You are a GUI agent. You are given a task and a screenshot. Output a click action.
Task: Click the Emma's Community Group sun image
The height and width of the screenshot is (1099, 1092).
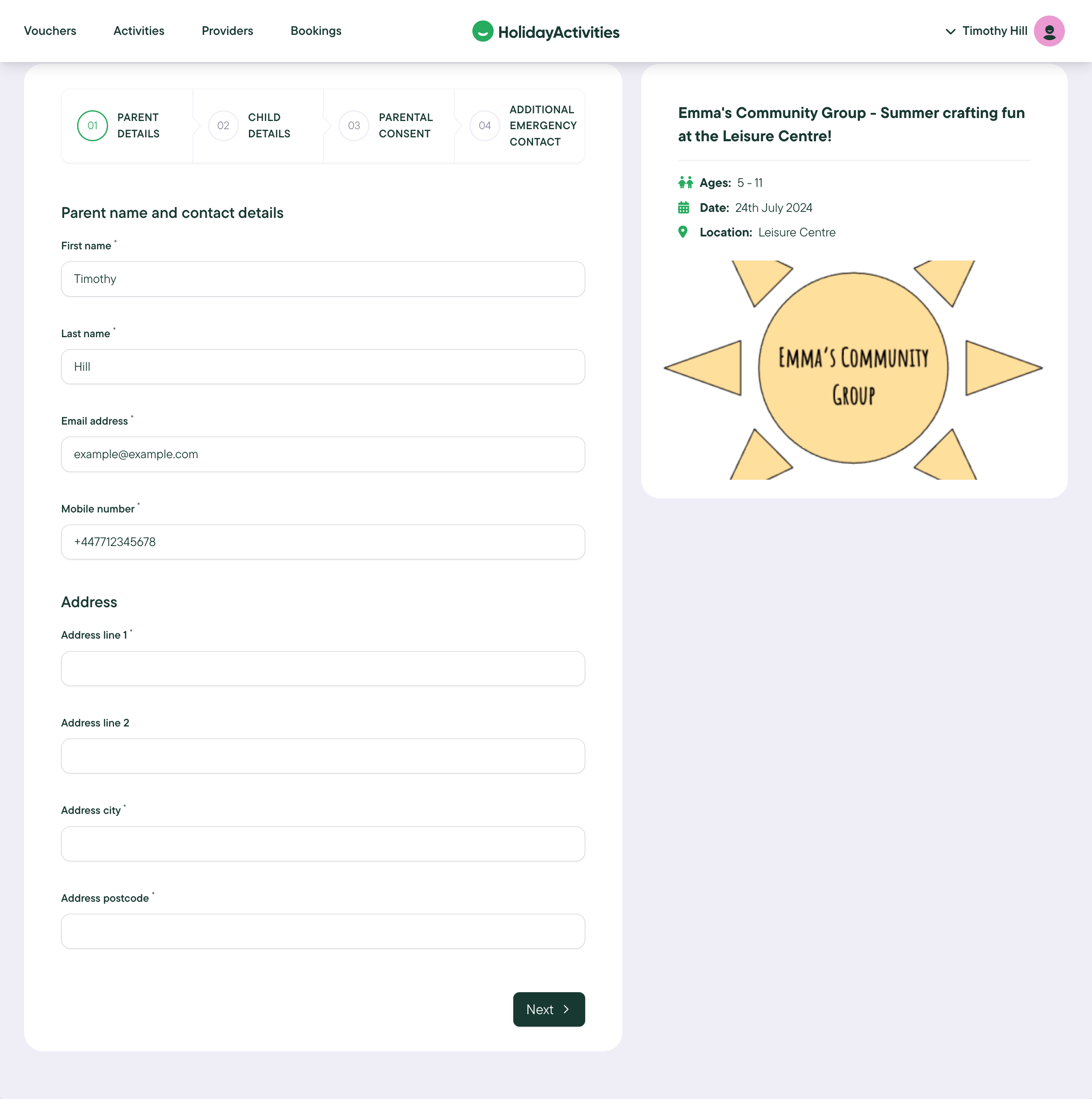[853, 369]
